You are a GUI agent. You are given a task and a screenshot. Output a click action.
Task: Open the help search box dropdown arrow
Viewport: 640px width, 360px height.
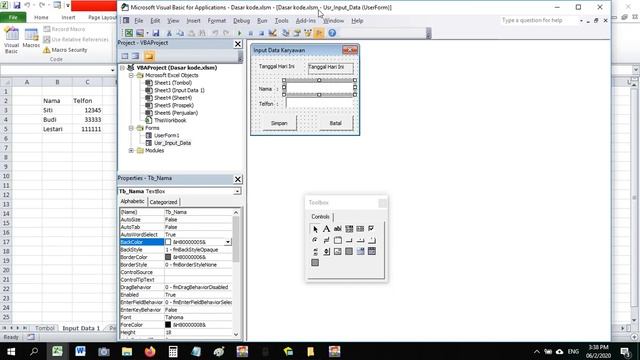pyautogui.click(x=581, y=20)
